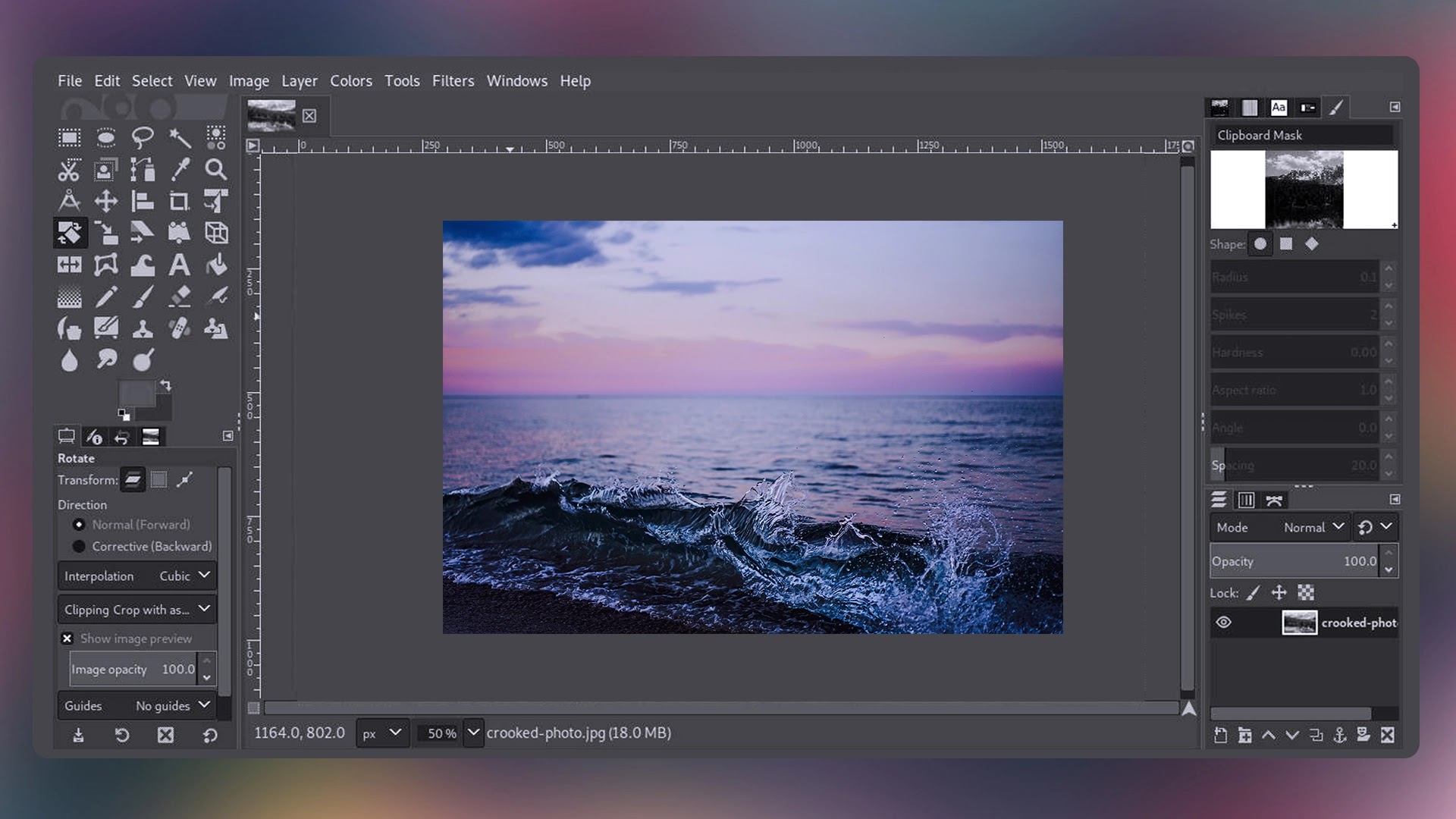This screenshot has width=1456, height=819.
Task: Open the File menu
Action: coord(70,80)
